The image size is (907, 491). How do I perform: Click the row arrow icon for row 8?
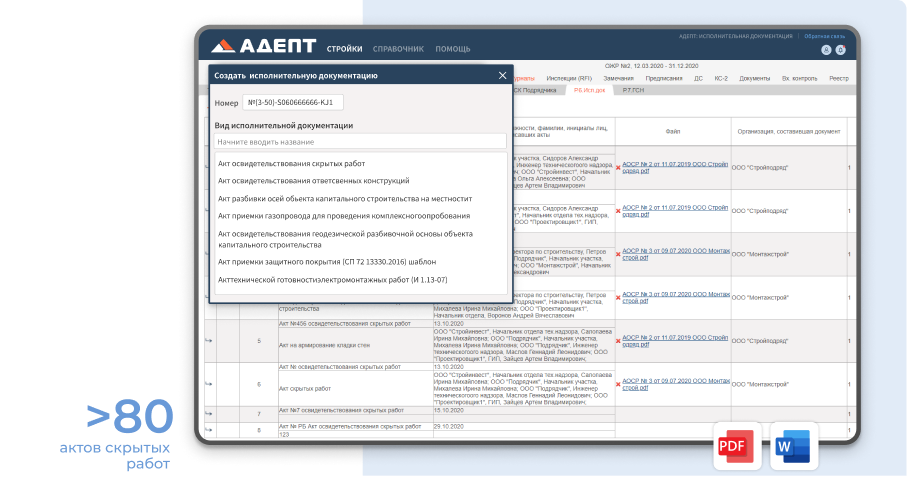coord(208,430)
